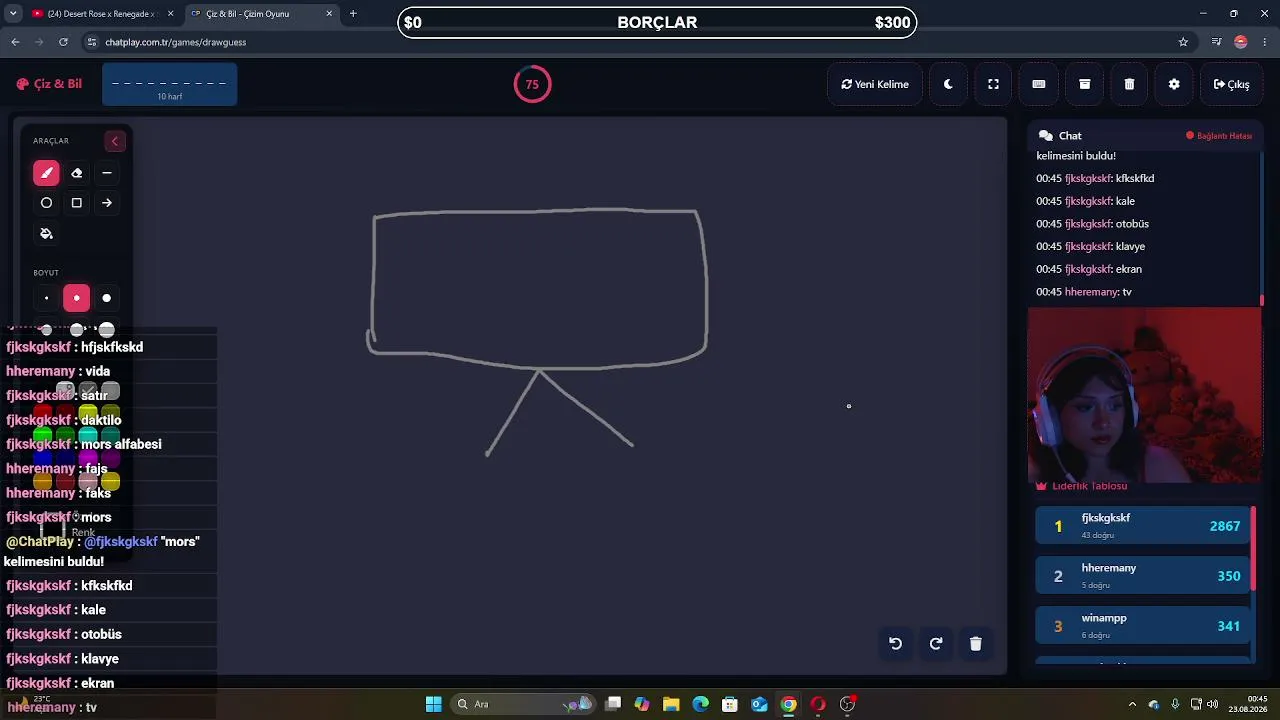Screen dimensions: 1280x720
Task: Select the circle shape tool
Action: [x=46, y=203]
